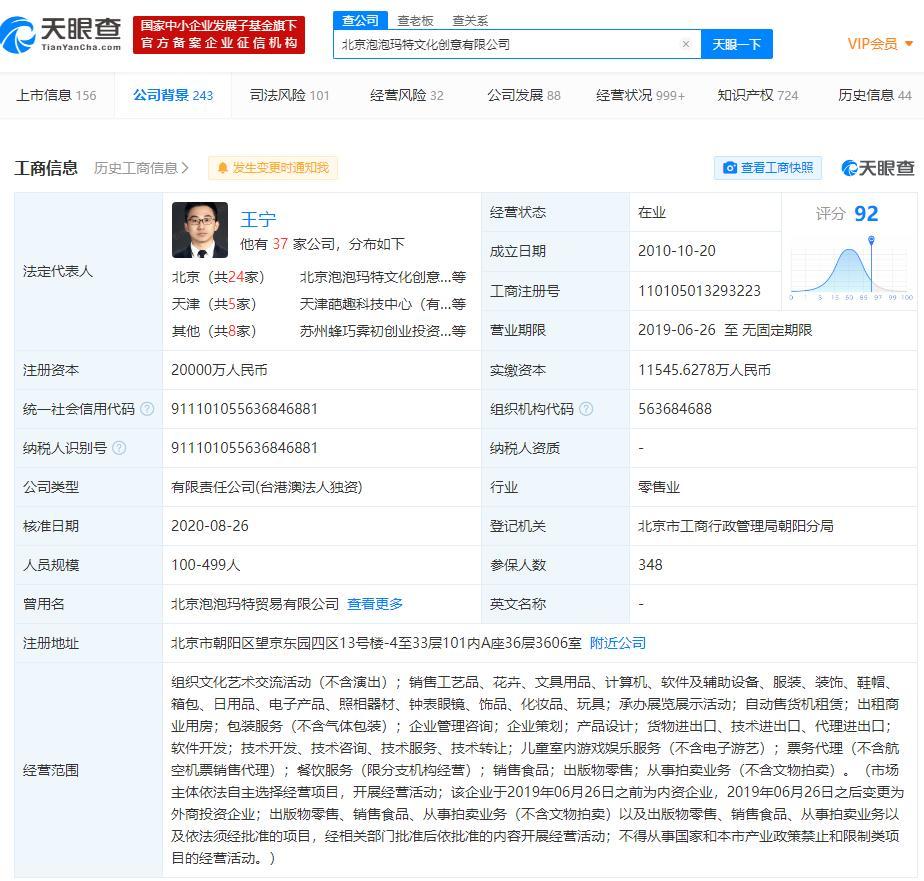Viewport: 924px width, 881px height.
Task: Click 北京泡泡玛特文化创意...等 company link
Action: pyautogui.click(x=383, y=277)
